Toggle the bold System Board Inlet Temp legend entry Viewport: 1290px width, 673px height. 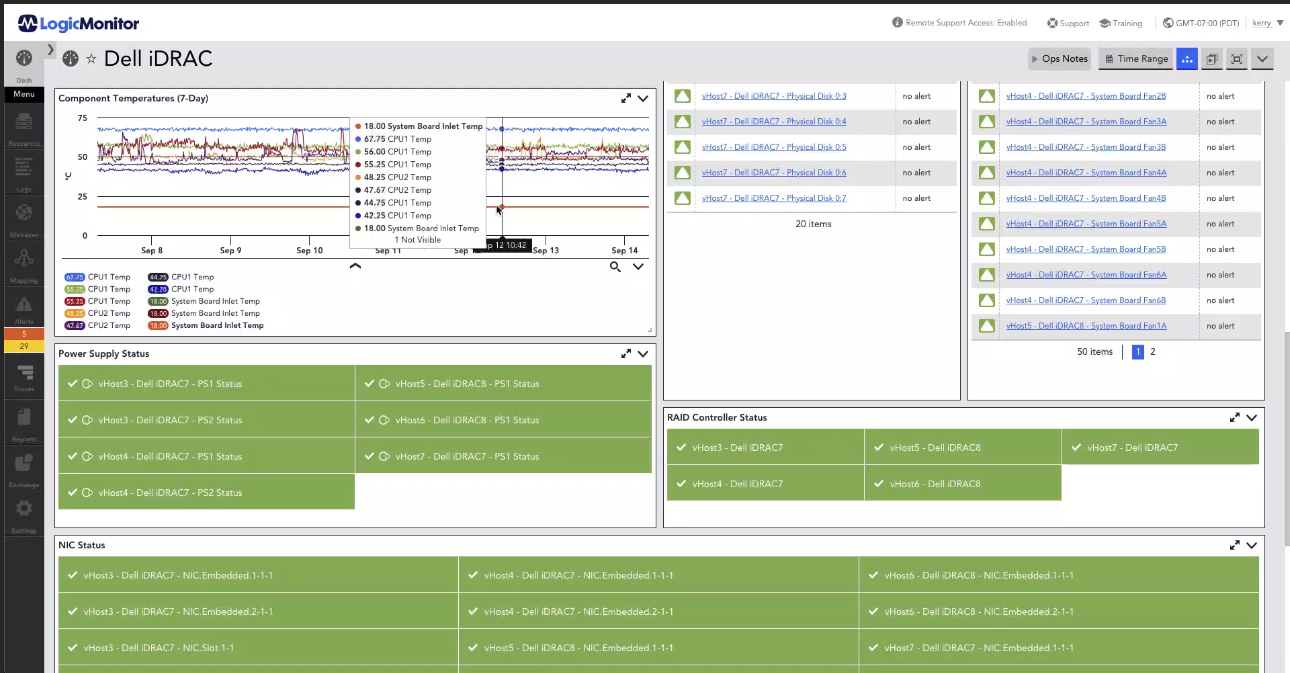click(206, 325)
